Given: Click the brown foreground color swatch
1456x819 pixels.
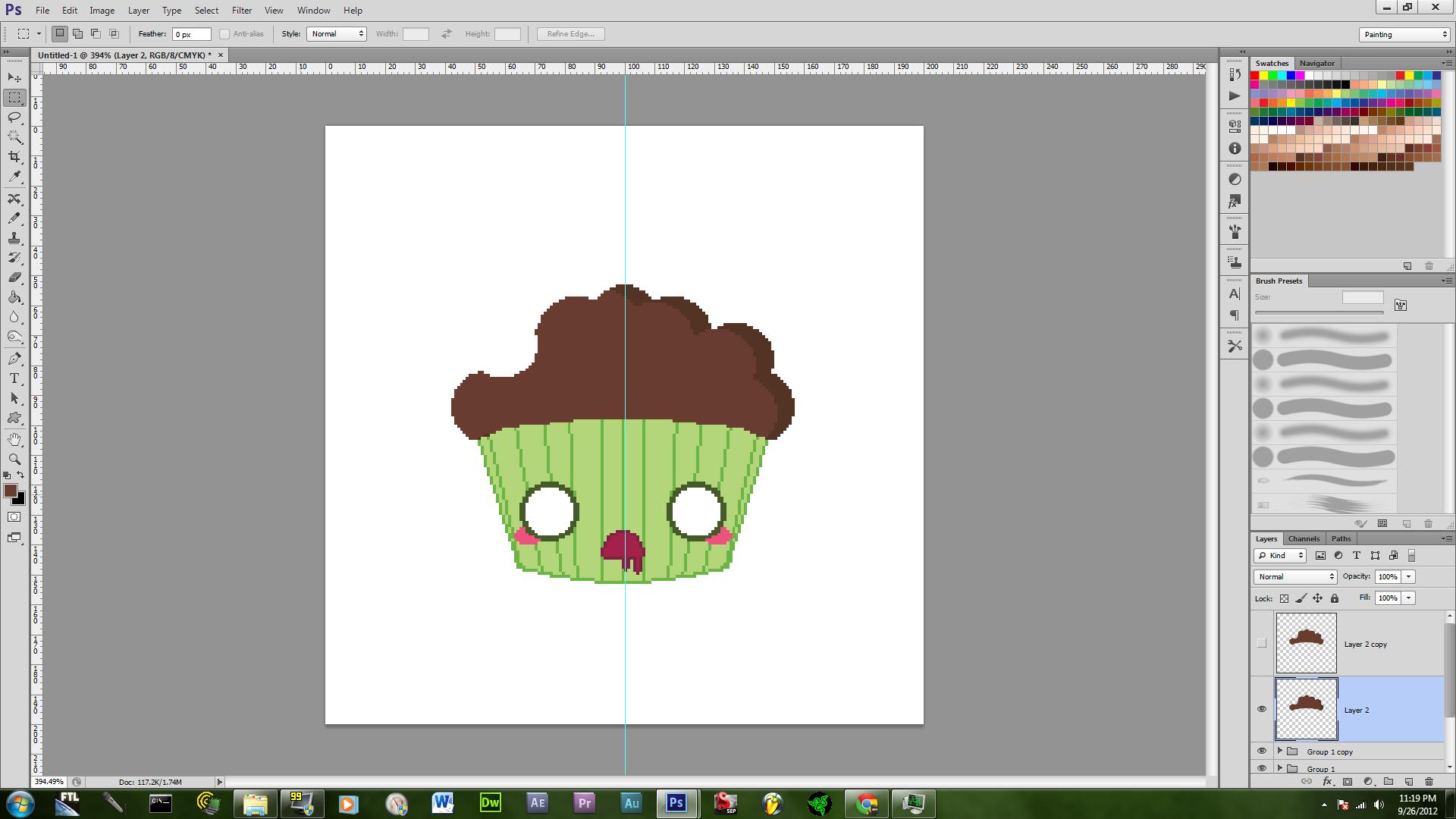Looking at the screenshot, I should [10, 491].
